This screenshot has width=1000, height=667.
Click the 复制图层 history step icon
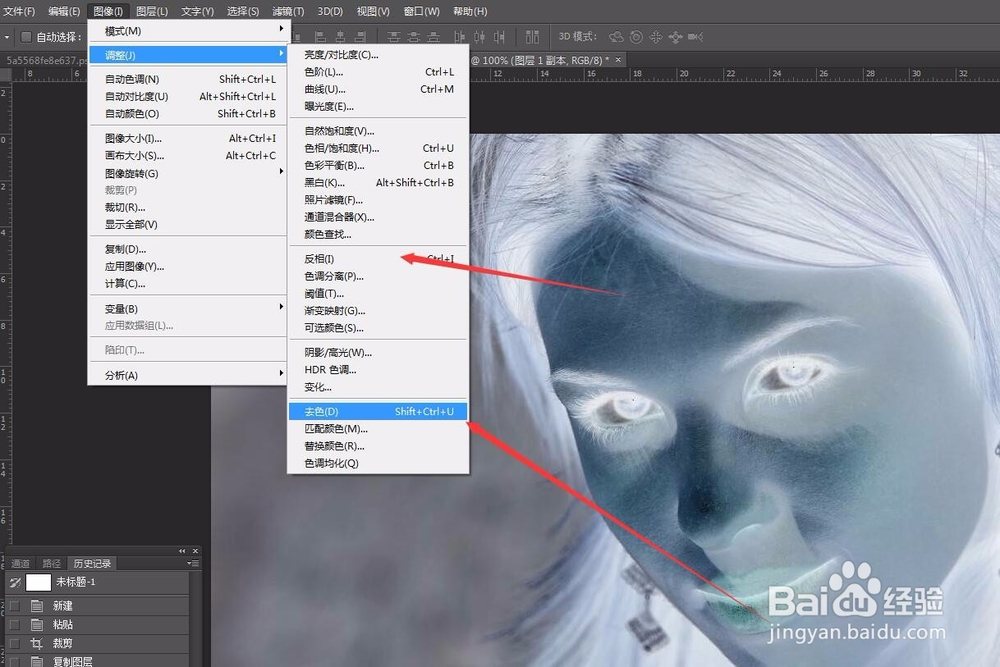pos(38,660)
